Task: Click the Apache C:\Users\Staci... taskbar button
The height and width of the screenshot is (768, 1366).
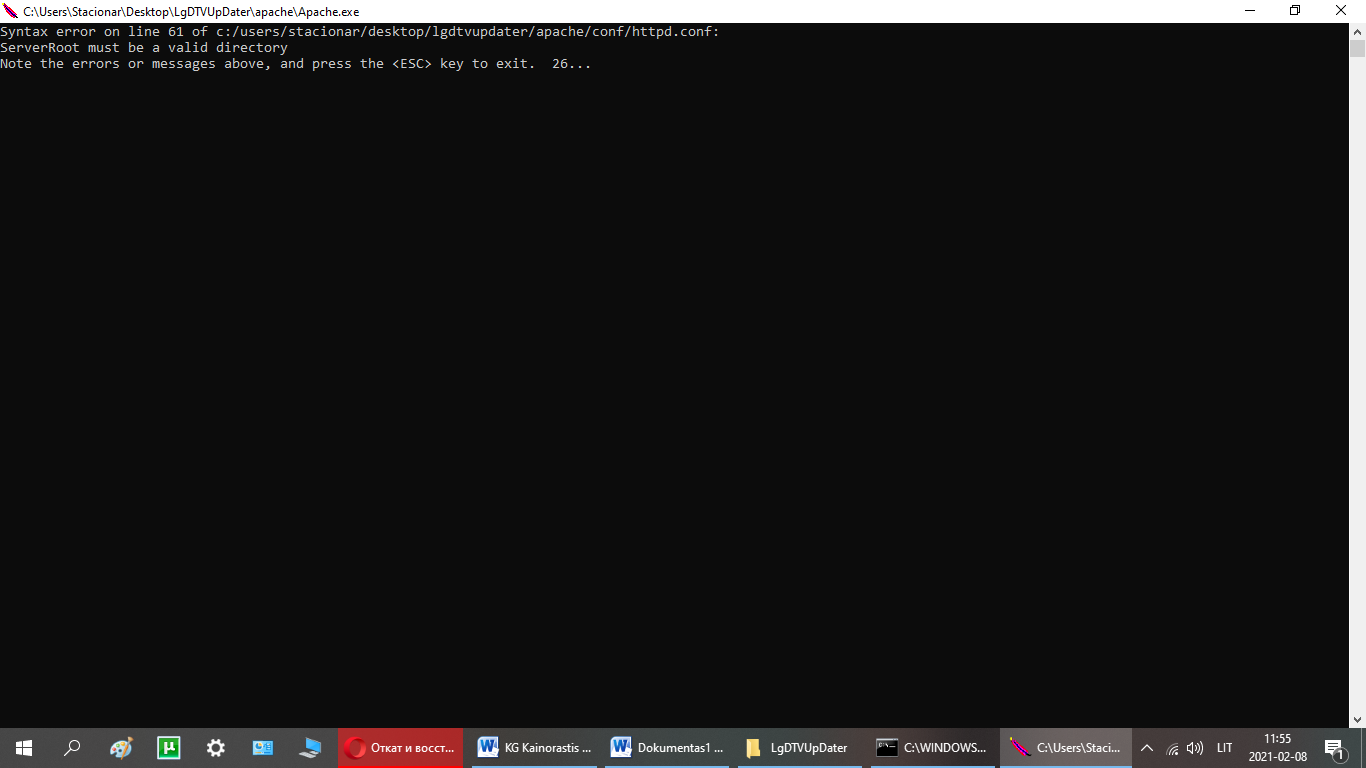Action: [1066, 748]
